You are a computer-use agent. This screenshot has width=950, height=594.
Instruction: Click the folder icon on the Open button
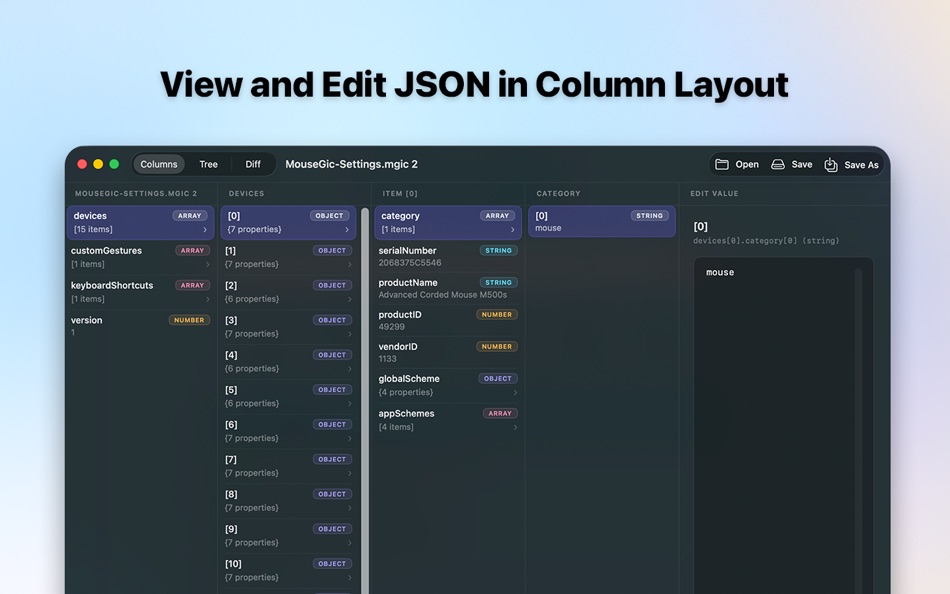(x=722, y=164)
